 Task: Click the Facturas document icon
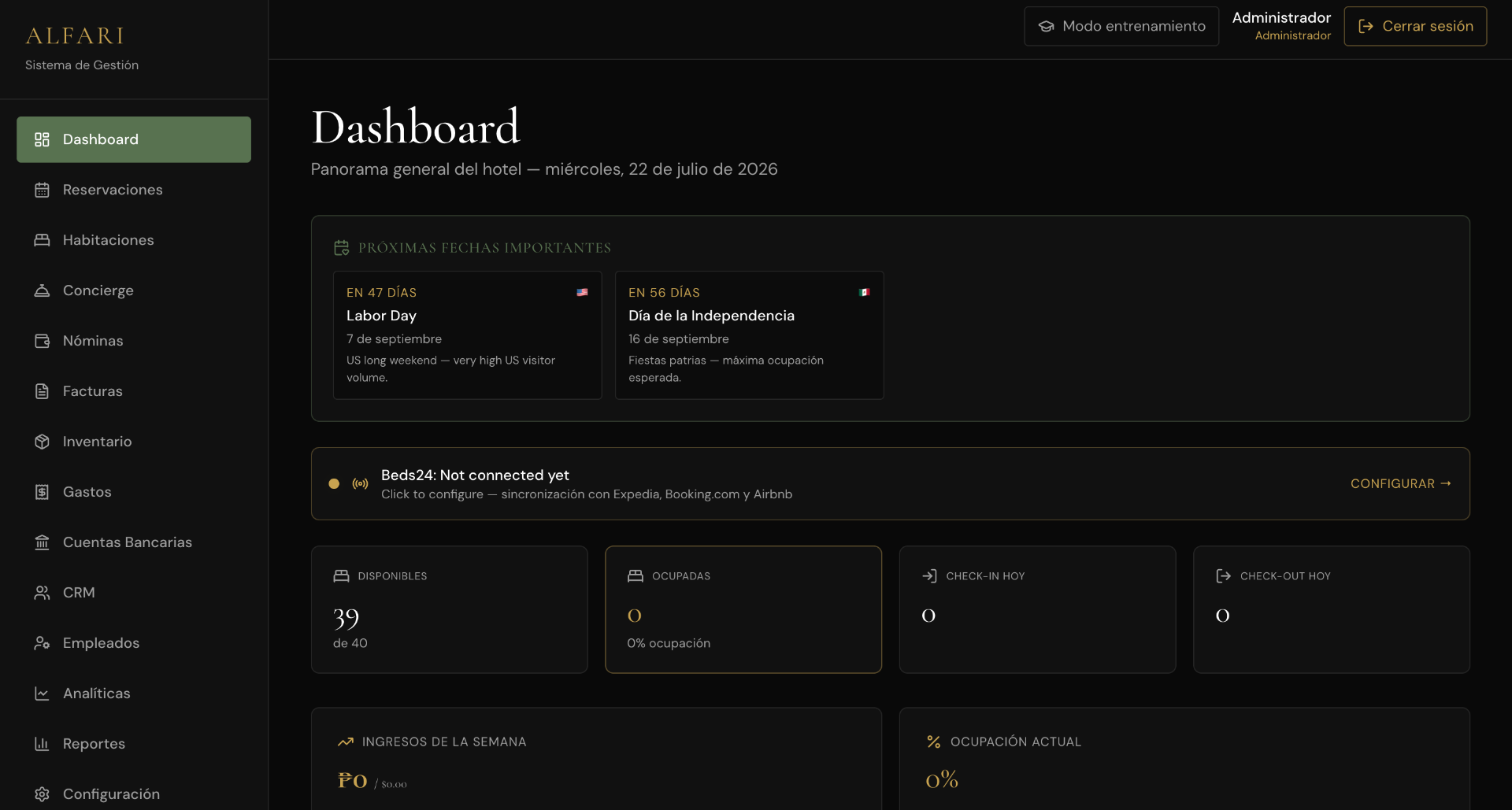coord(42,391)
